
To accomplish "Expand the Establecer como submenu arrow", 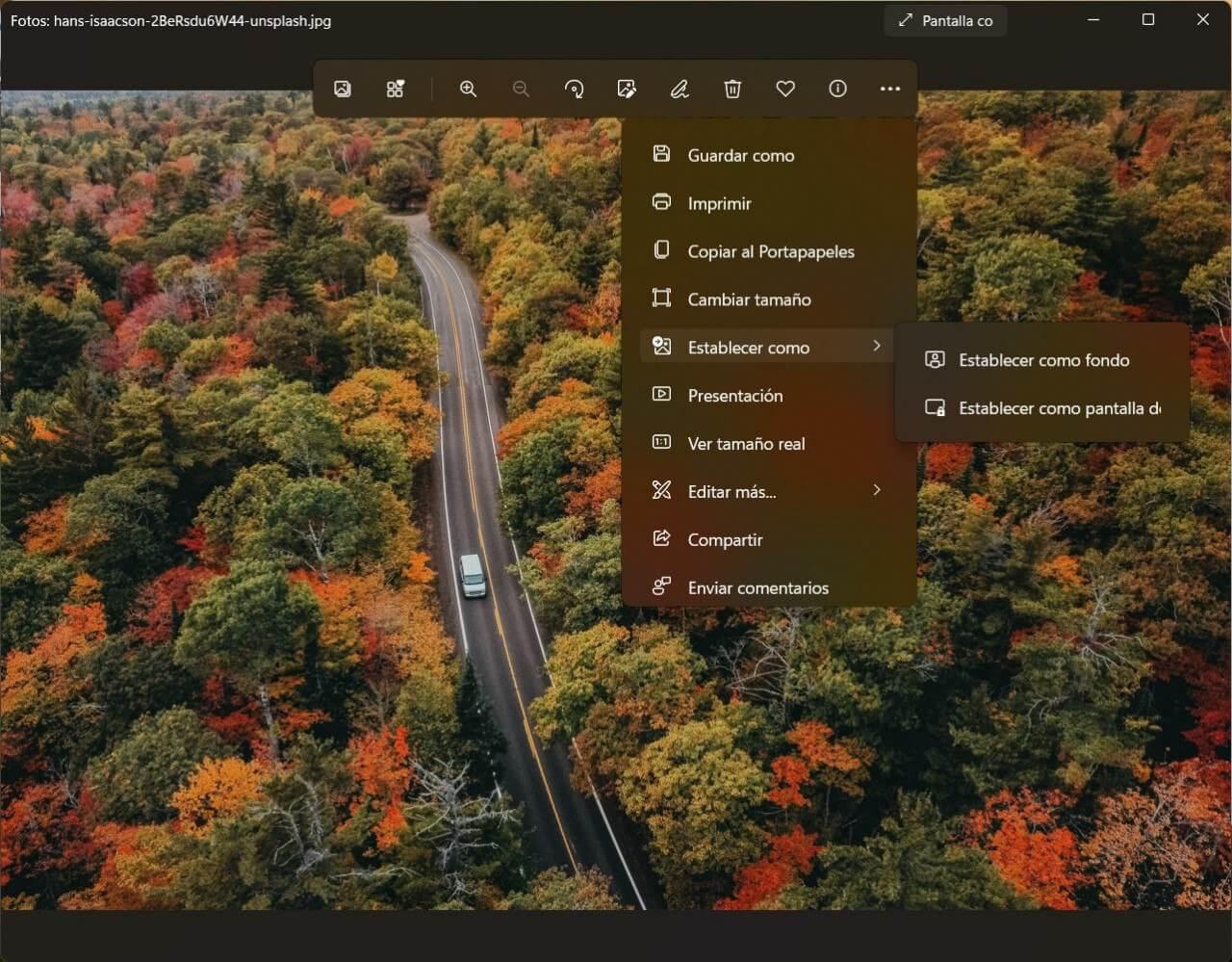I will (x=876, y=346).
